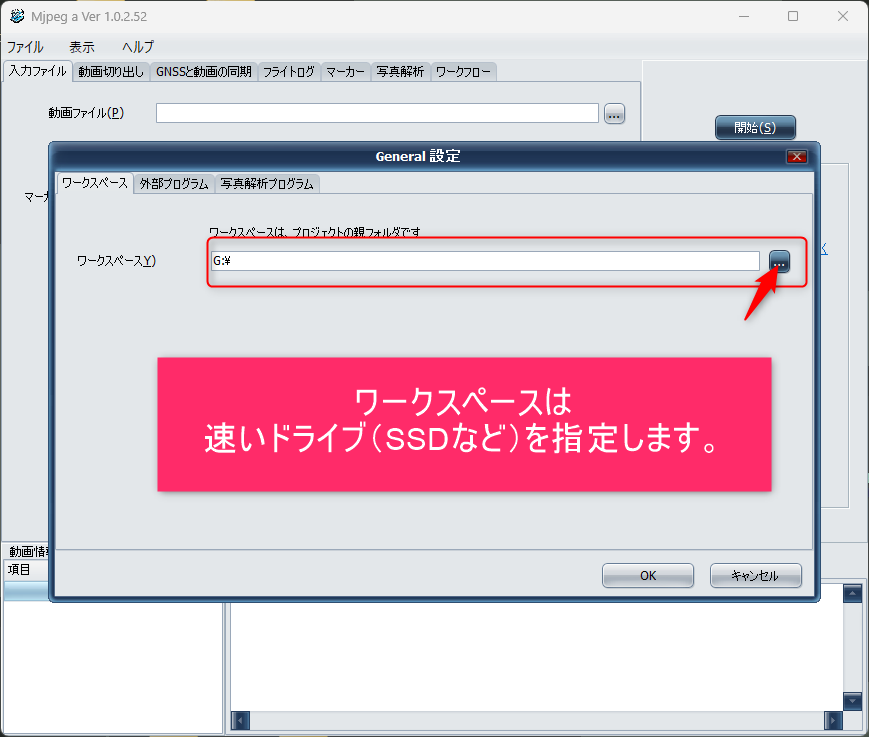Select the ワークスペース tab
The image size is (869, 737).
[95, 184]
